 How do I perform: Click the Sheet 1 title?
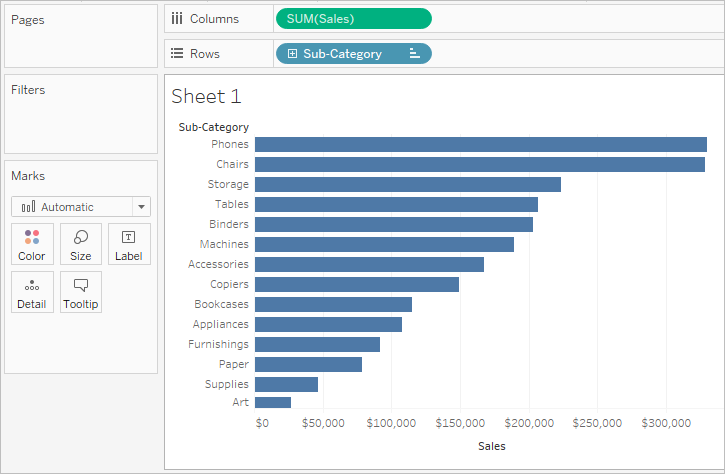pos(206,96)
